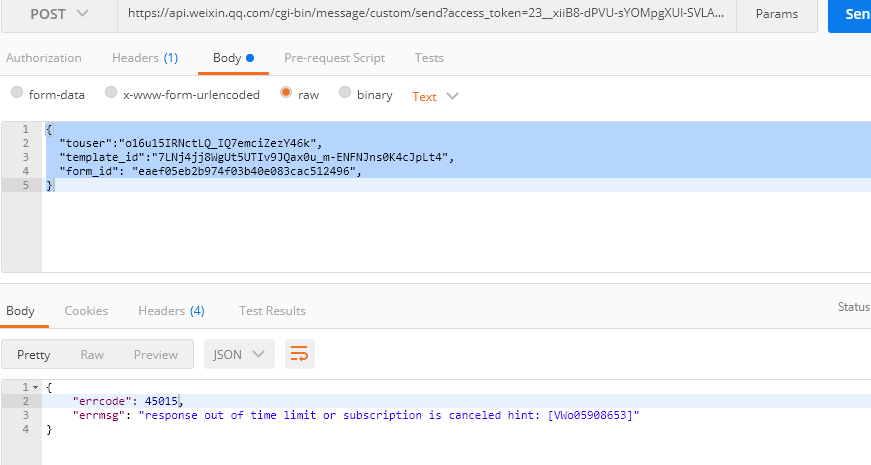Select the Pretty response view

point(33,354)
